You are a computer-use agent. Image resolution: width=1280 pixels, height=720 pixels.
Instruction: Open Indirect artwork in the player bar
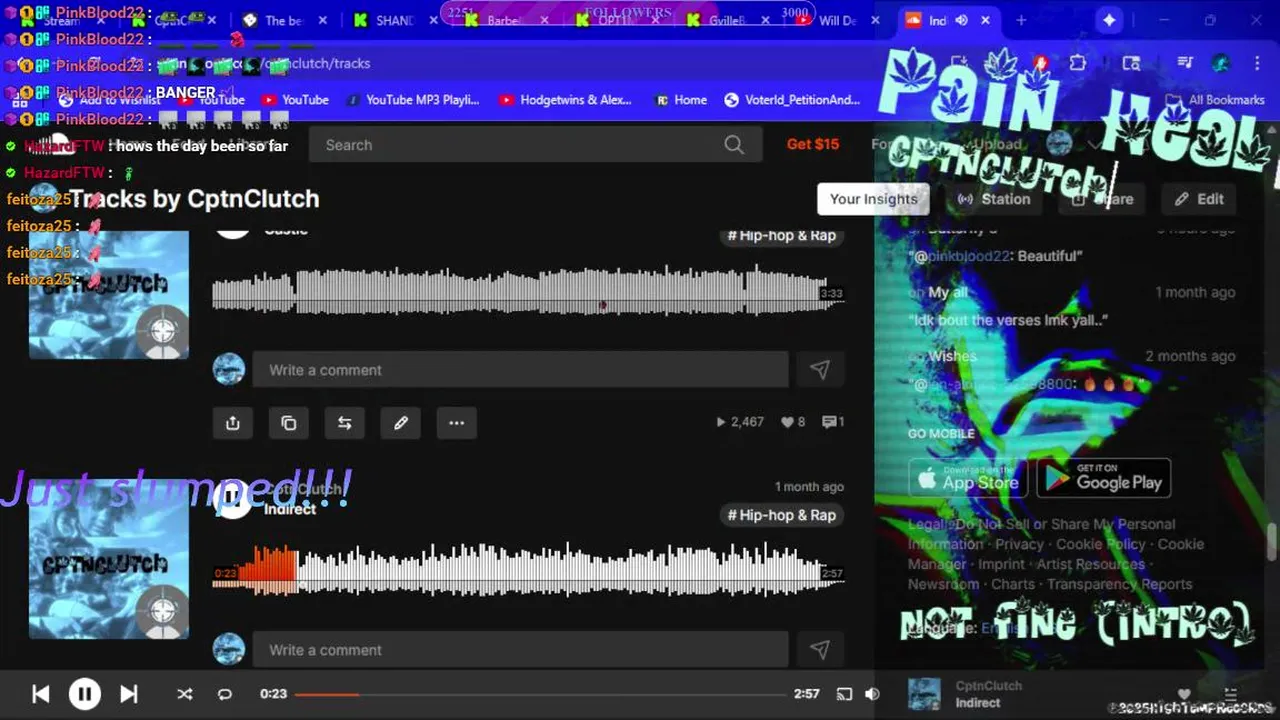click(924, 694)
